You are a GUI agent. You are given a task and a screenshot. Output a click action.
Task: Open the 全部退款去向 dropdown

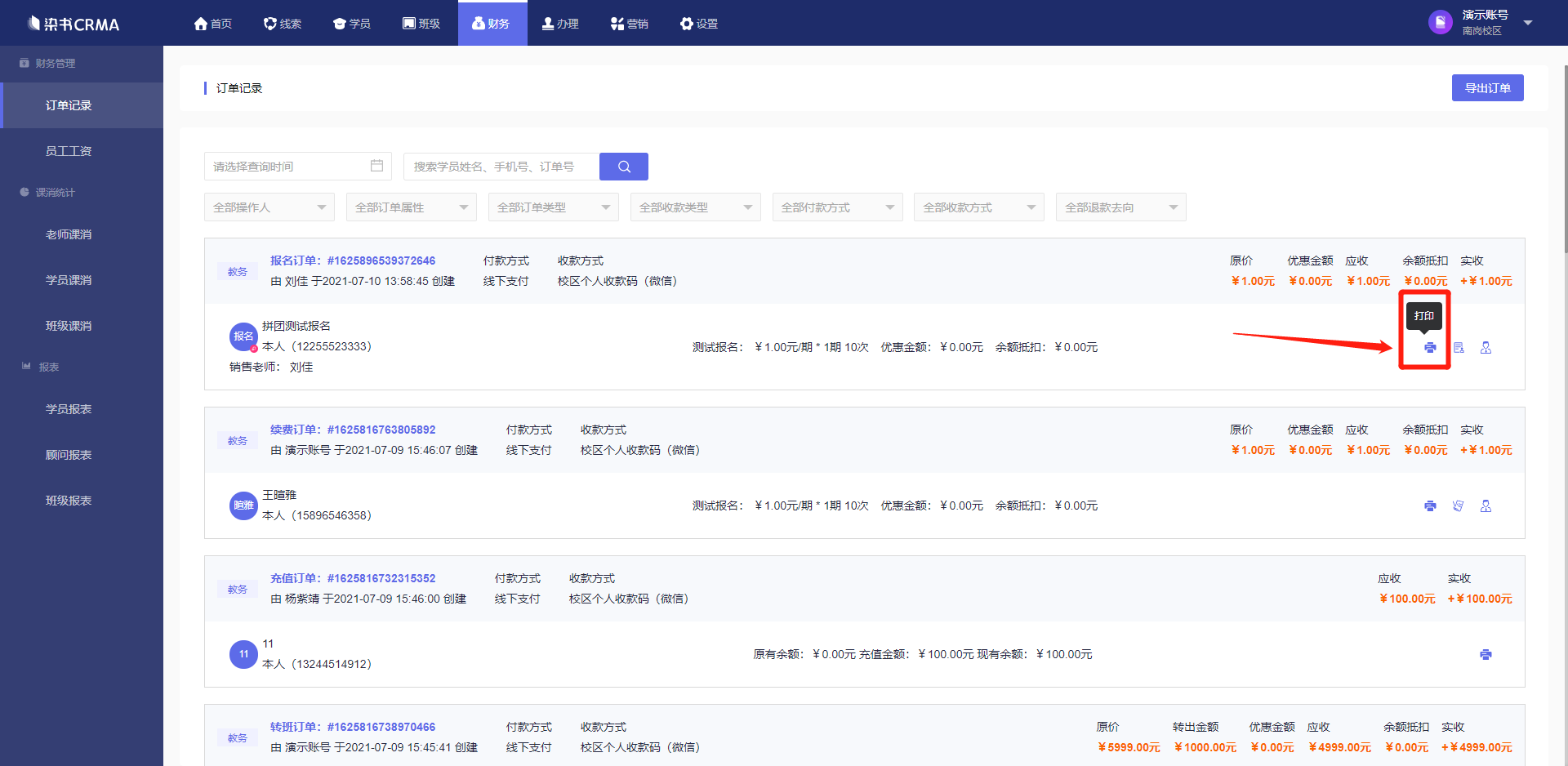pos(1121,207)
